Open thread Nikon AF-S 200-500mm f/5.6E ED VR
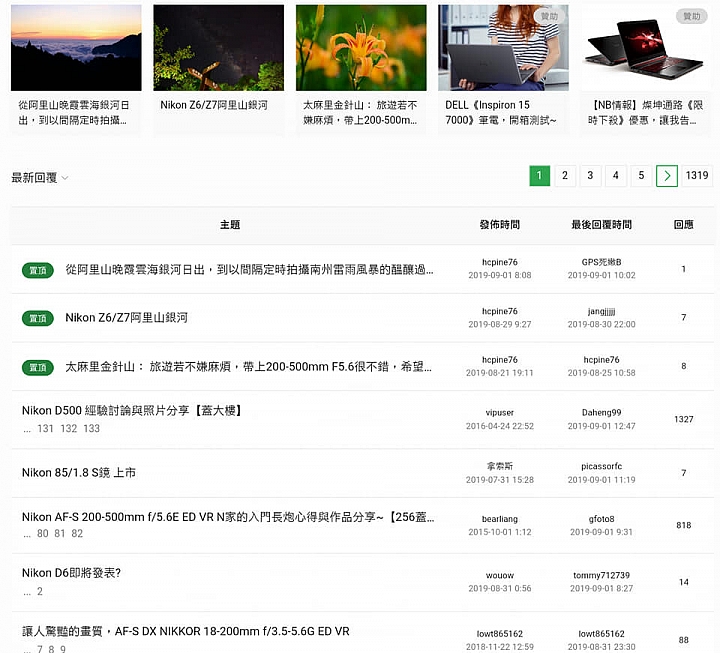 click(x=228, y=517)
